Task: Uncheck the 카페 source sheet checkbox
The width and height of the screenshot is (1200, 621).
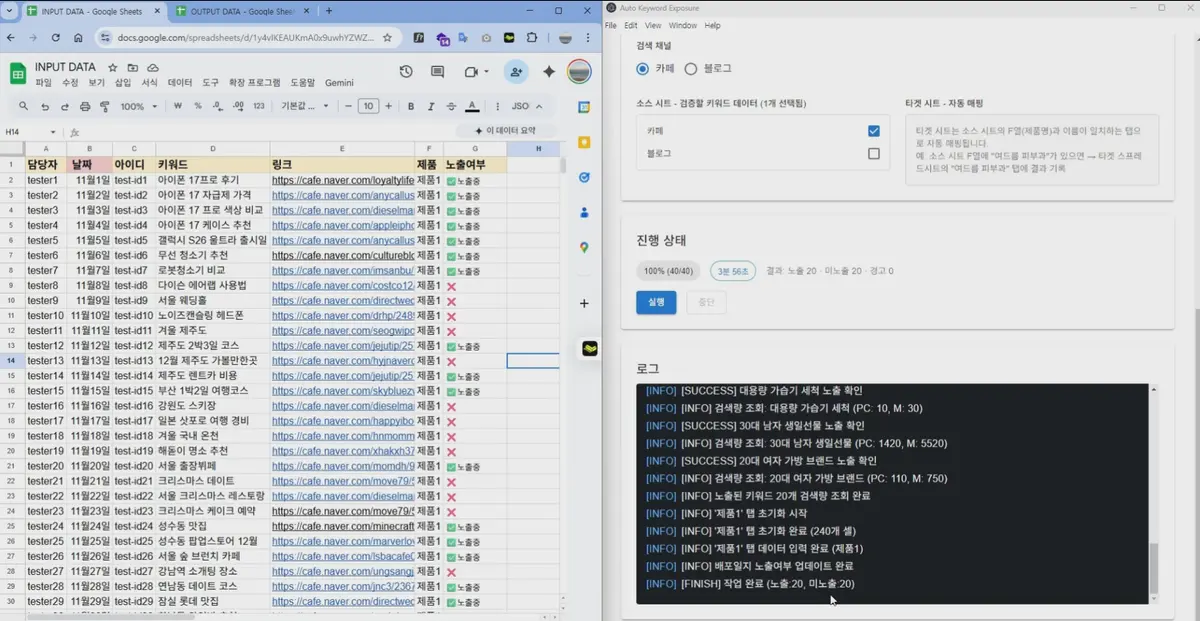Action: pos(874,131)
